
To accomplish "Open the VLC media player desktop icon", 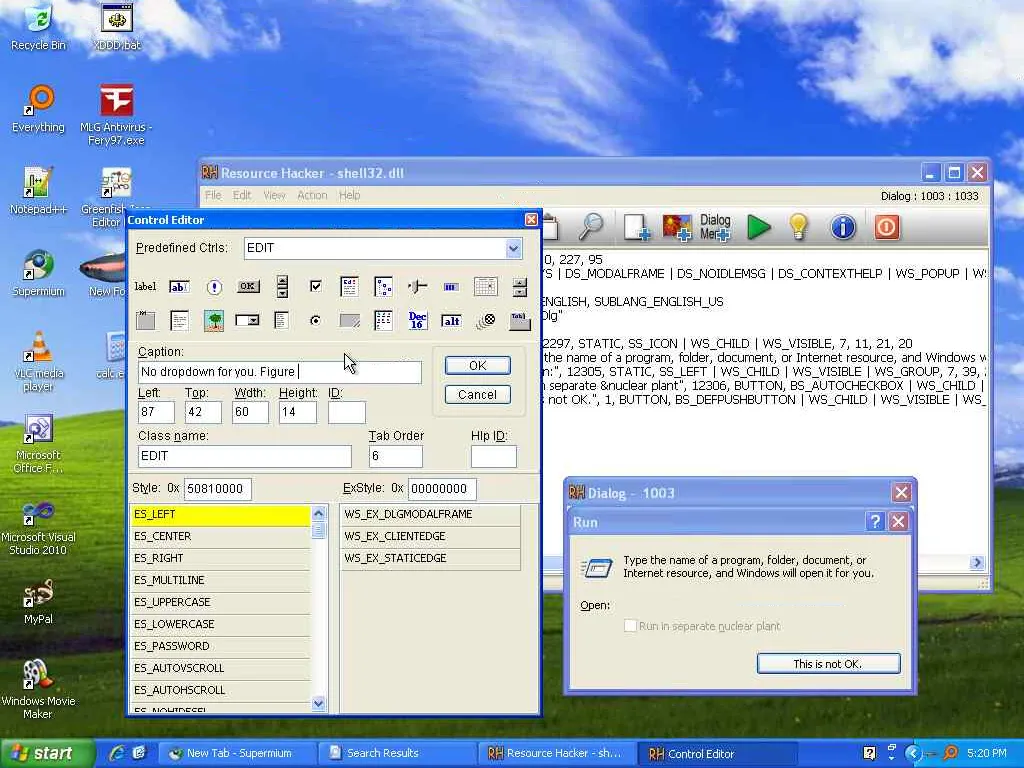I will coord(38,361).
